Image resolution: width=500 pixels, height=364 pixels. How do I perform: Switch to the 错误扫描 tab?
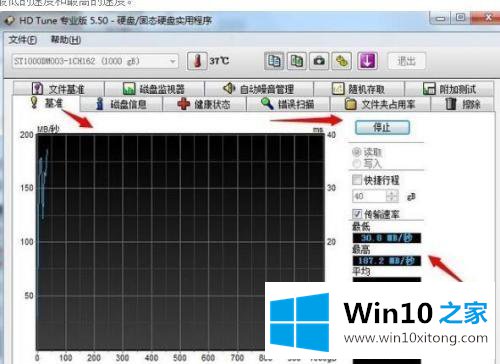[x=288, y=104]
